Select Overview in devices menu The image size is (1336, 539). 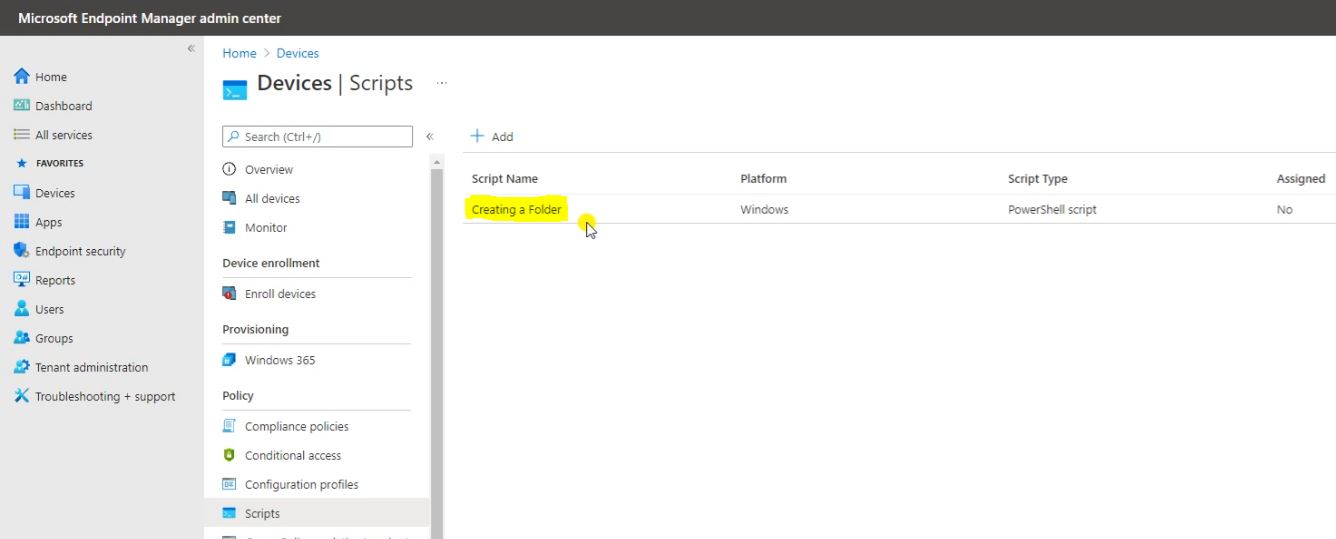269,170
